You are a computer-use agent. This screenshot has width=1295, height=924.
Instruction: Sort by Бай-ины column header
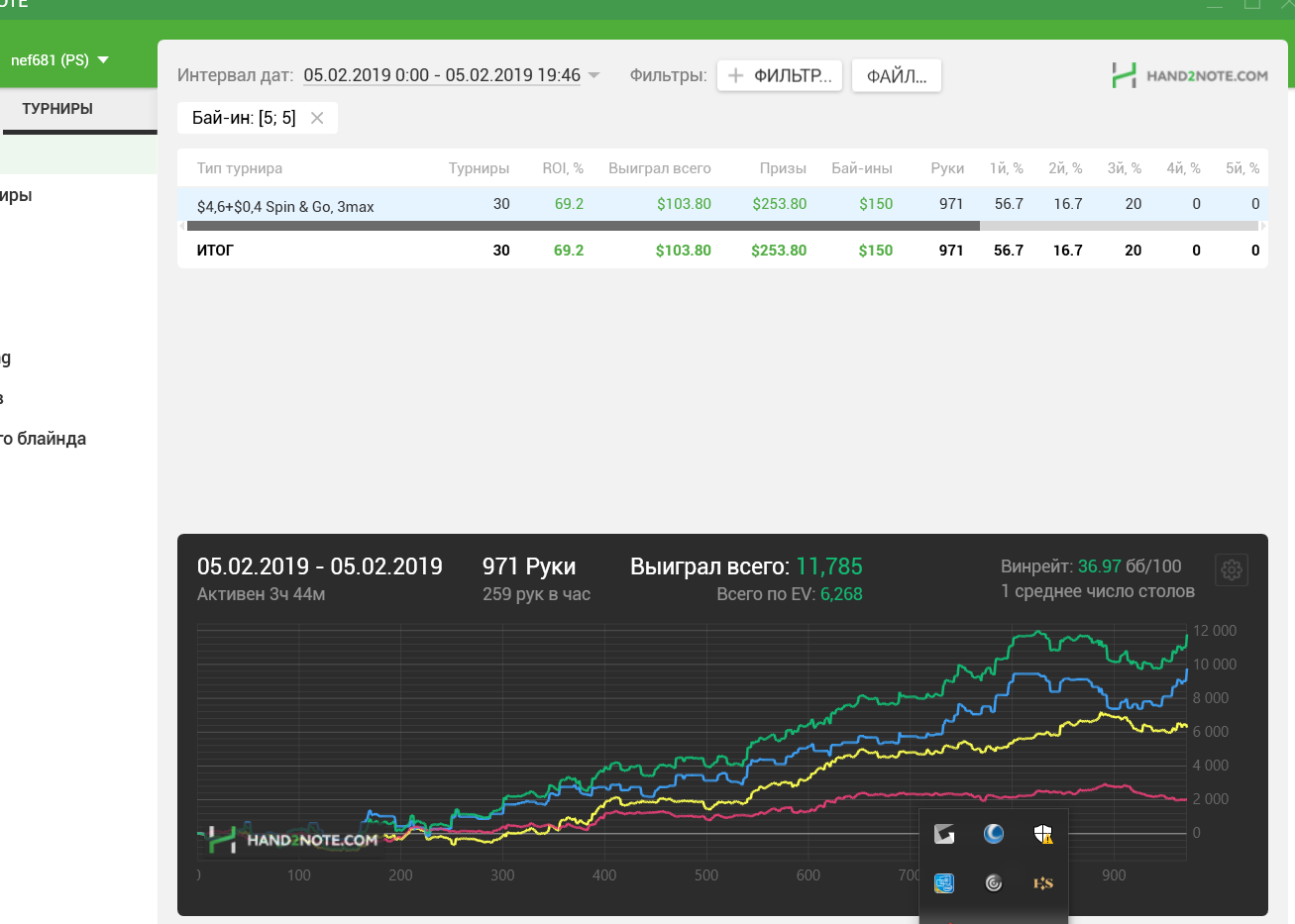862,168
